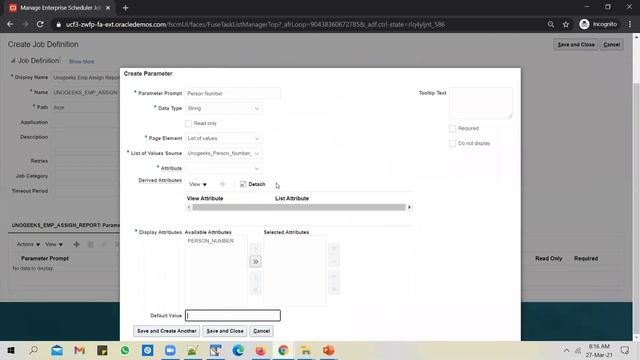Move all attributes with double-arrow button
Image resolution: width=640 pixels, height=360 pixels.
click(256, 262)
